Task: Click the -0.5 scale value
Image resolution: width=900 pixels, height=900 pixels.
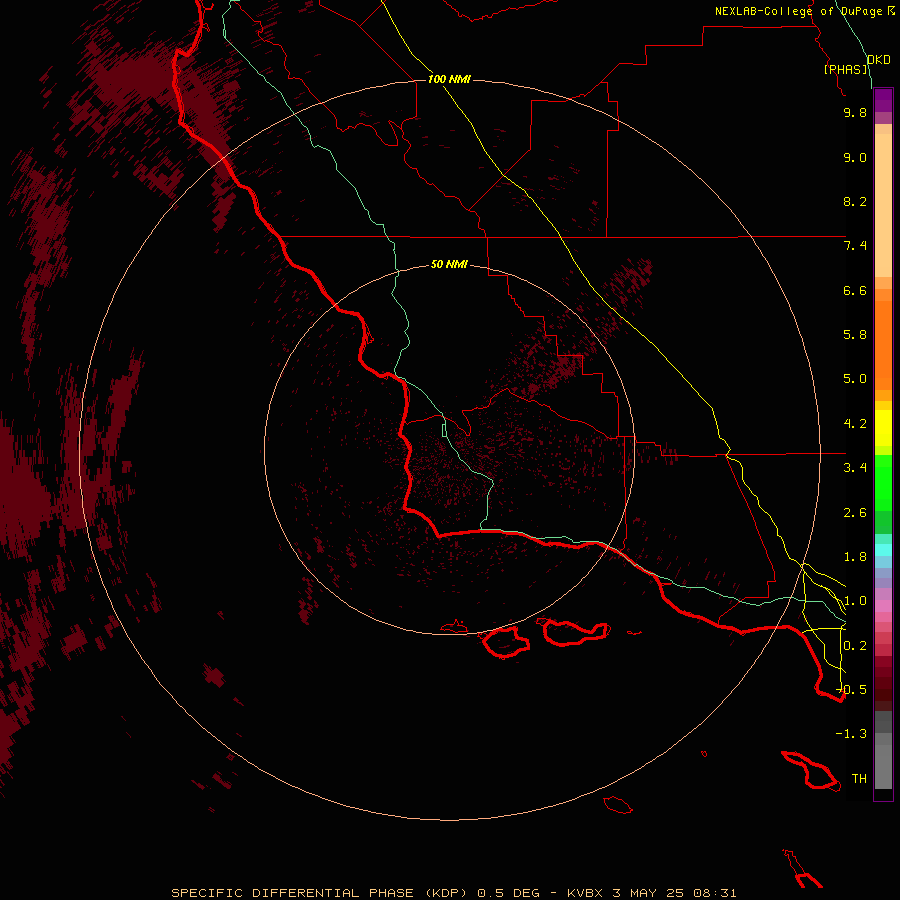Action: [x=851, y=690]
